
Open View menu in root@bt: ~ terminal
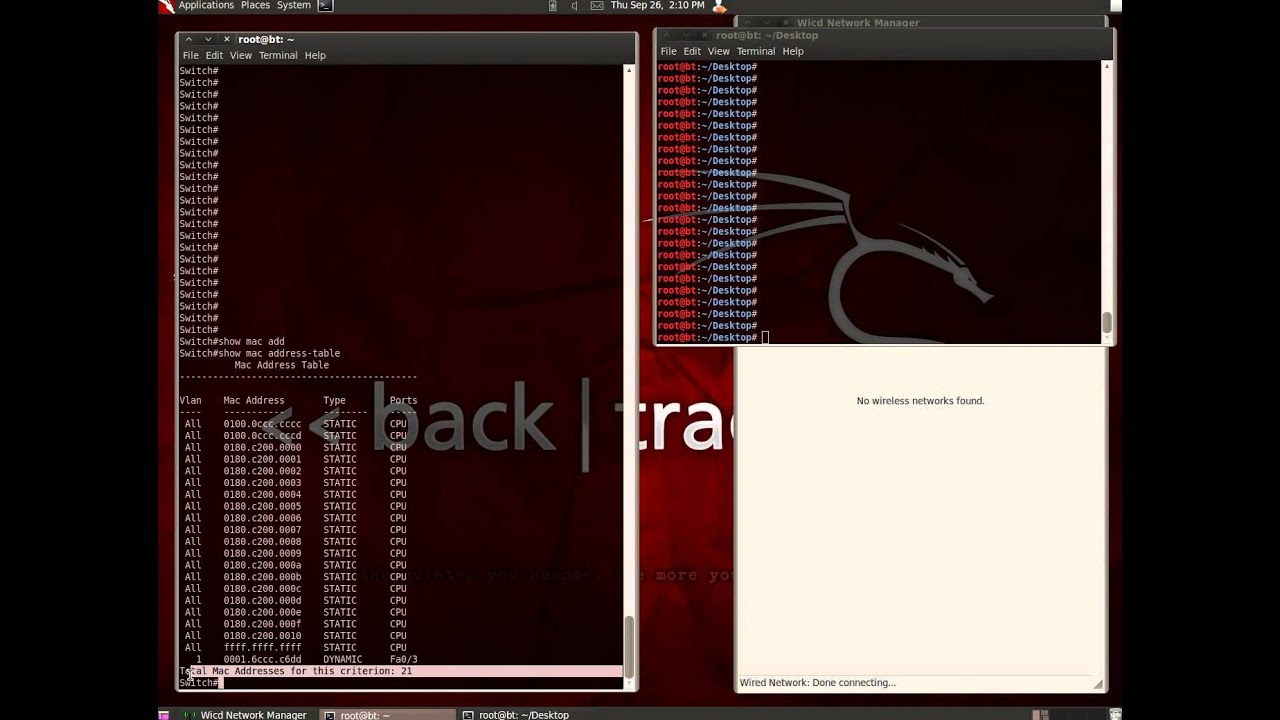pyautogui.click(x=241, y=56)
